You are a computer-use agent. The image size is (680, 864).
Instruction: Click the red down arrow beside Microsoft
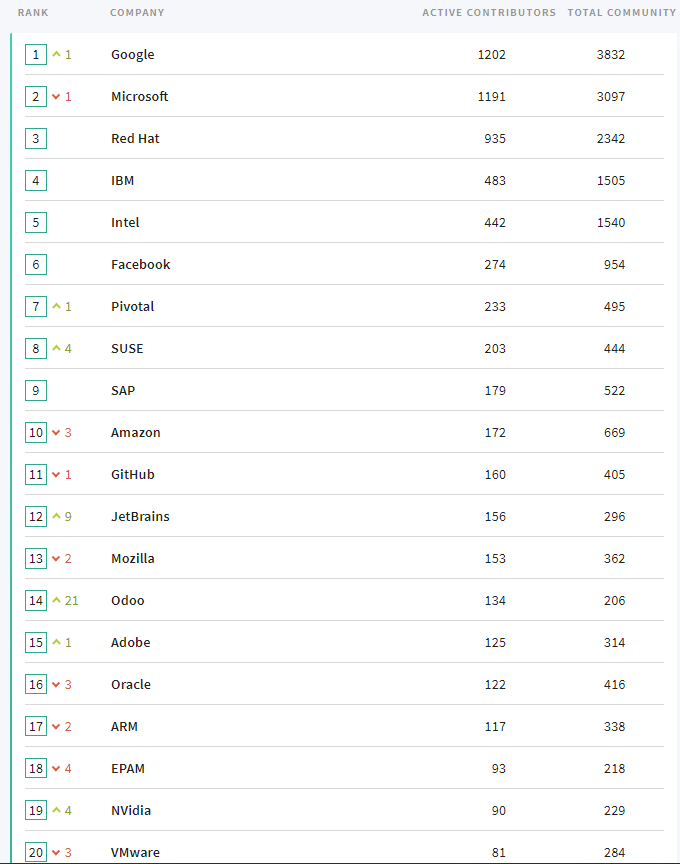coord(56,96)
